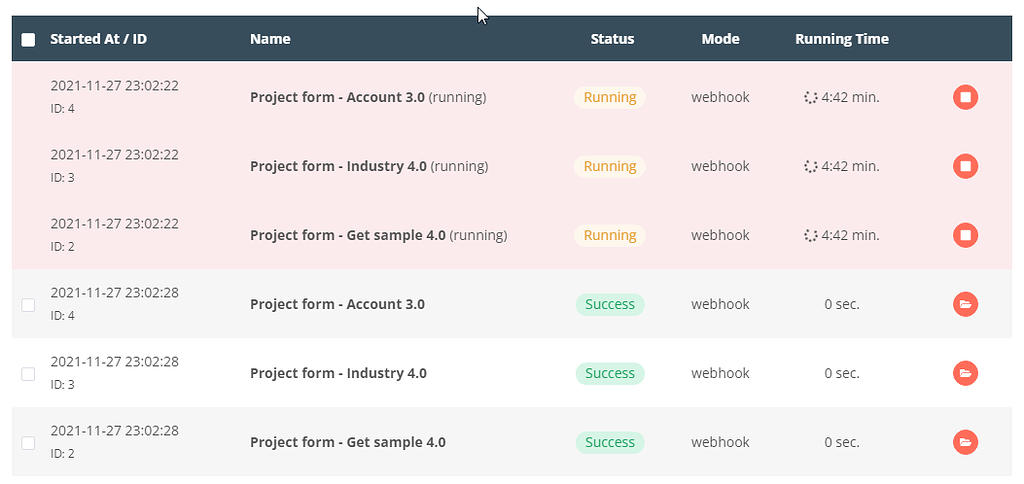
Task: Open the successful Get sample 4.0 execution folder
Action: coord(965,442)
